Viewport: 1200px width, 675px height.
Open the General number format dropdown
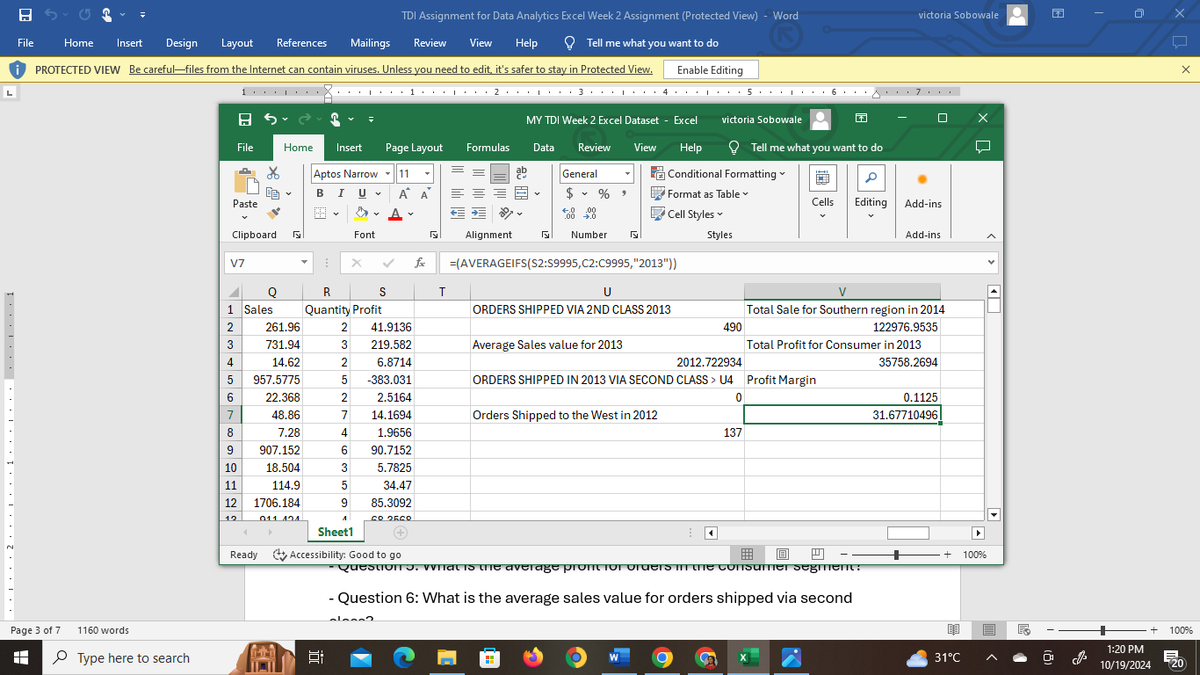[629, 174]
